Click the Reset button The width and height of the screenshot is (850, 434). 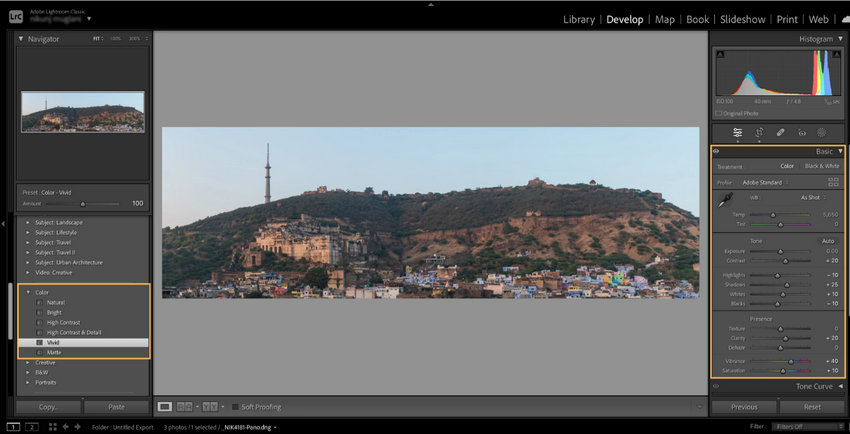(812, 407)
